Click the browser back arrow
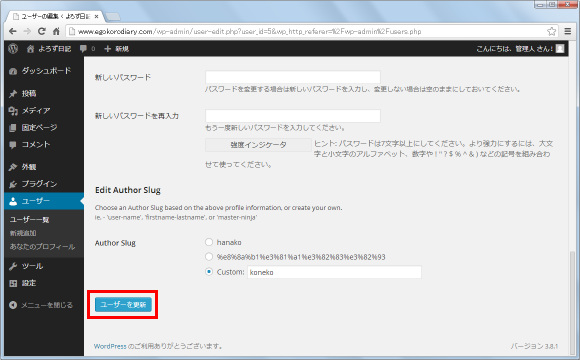Viewport: 580px width, 360px height. coord(13,31)
